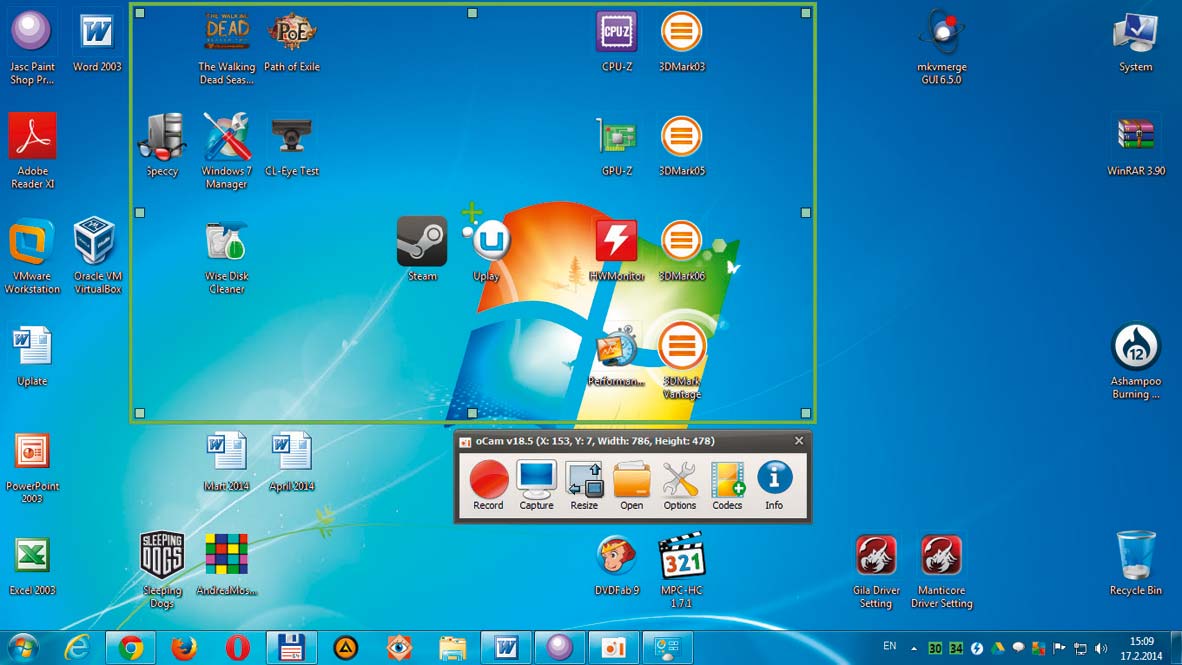The width and height of the screenshot is (1182, 665).
Task: Select the MPC-HC 1.7.1 icon
Action: (x=681, y=570)
